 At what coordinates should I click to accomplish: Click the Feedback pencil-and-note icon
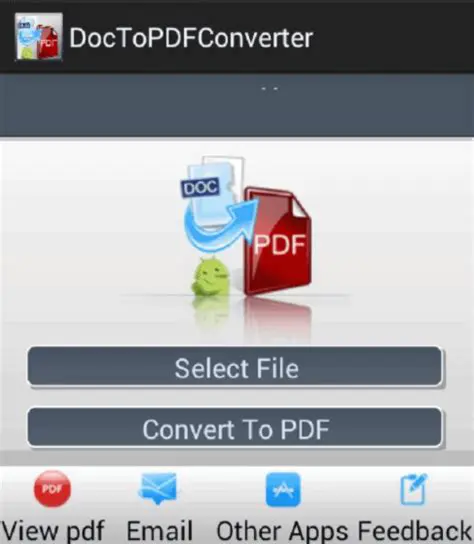click(x=414, y=489)
